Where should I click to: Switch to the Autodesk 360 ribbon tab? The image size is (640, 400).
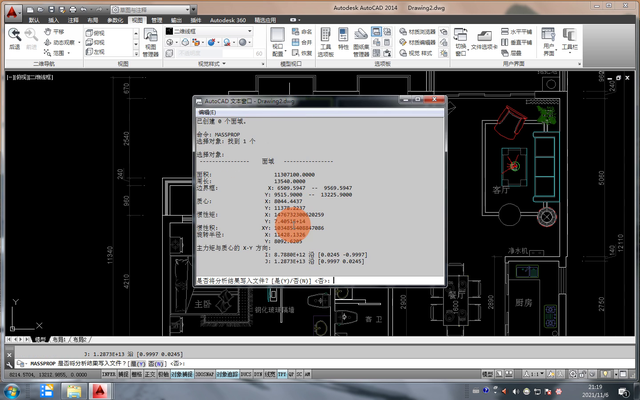[x=228, y=20]
